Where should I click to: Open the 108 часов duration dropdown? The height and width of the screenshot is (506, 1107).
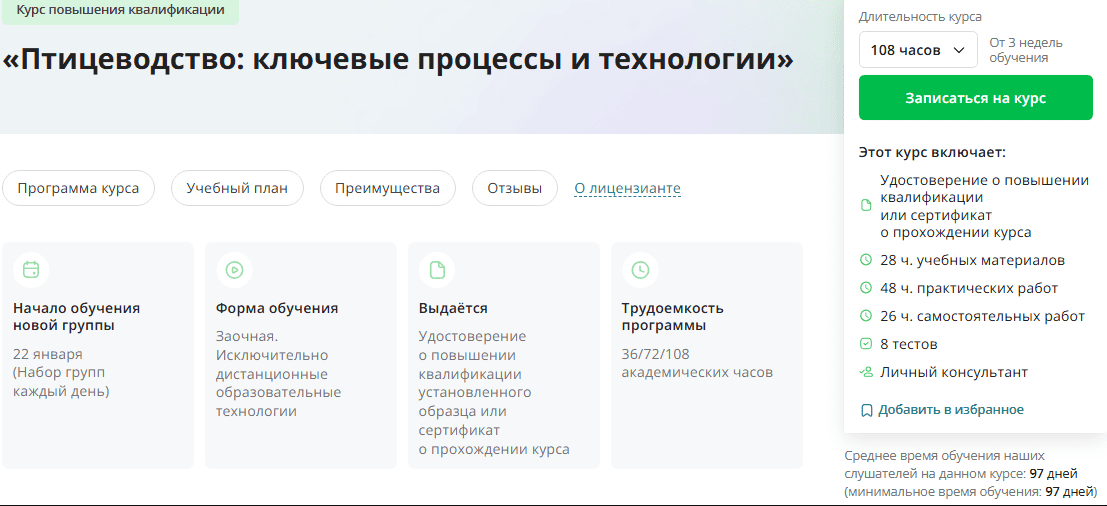point(918,50)
